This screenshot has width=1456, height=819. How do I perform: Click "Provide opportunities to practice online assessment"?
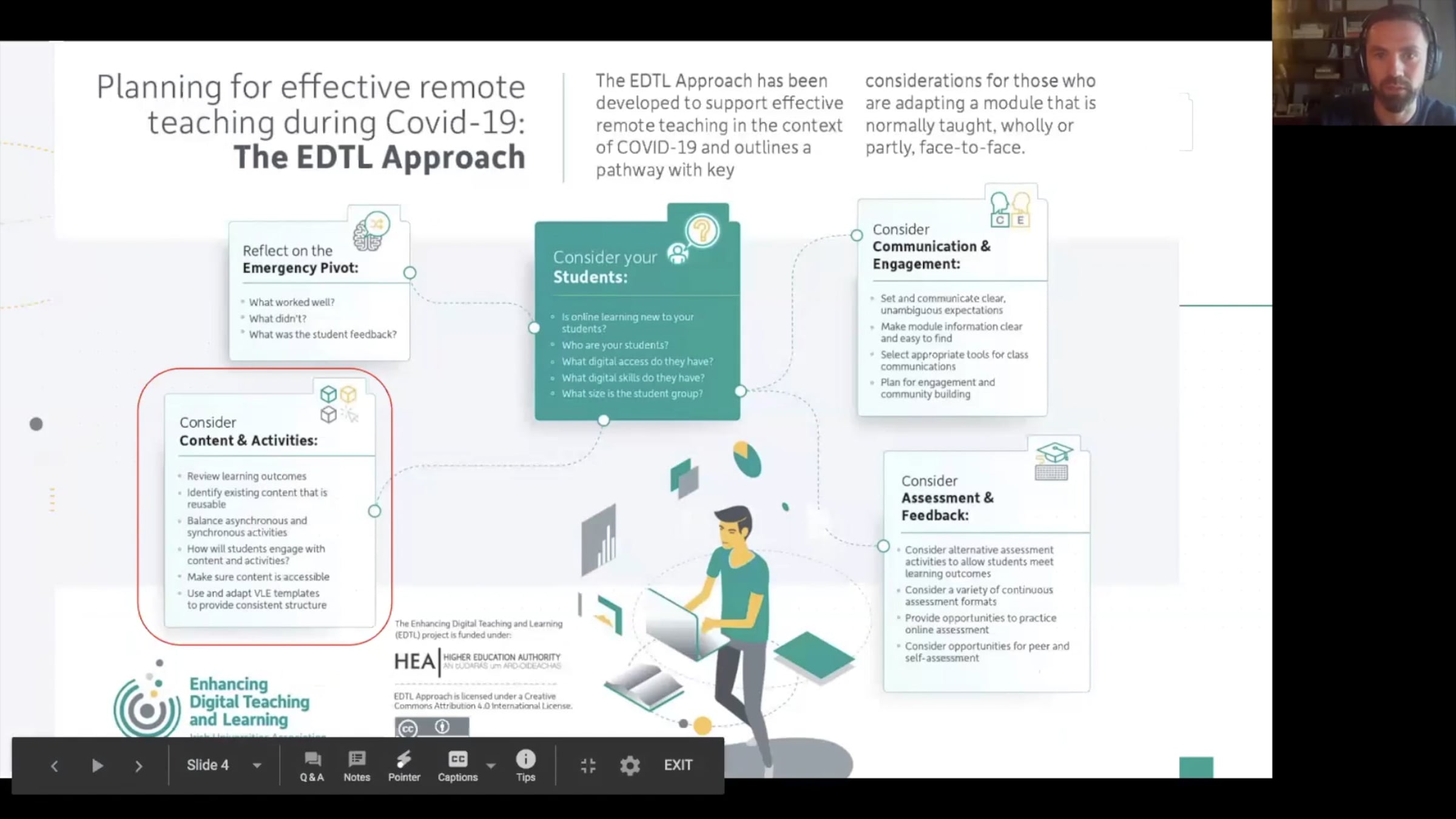980,624
